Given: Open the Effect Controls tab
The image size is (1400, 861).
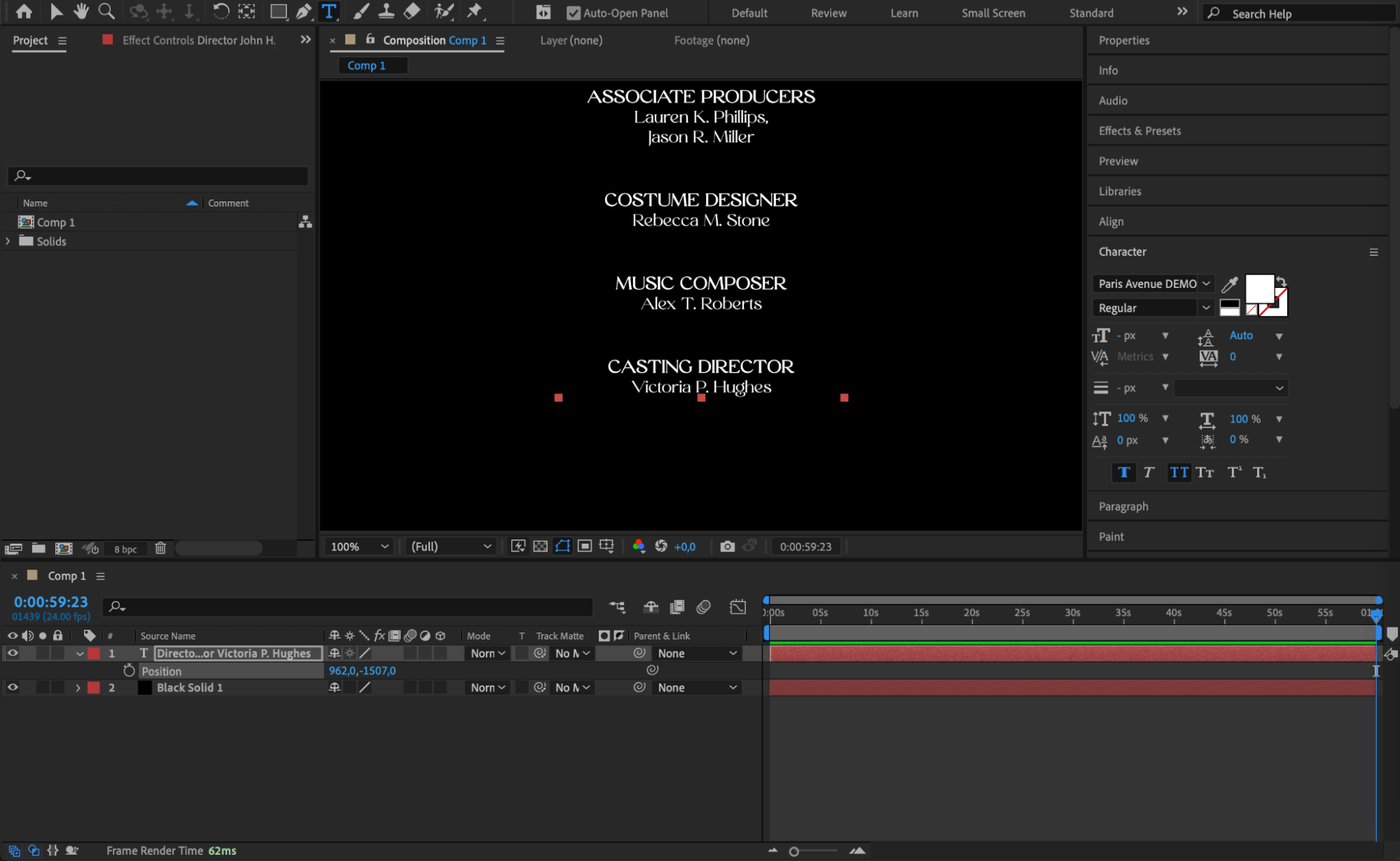Looking at the screenshot, I should 198,40.
